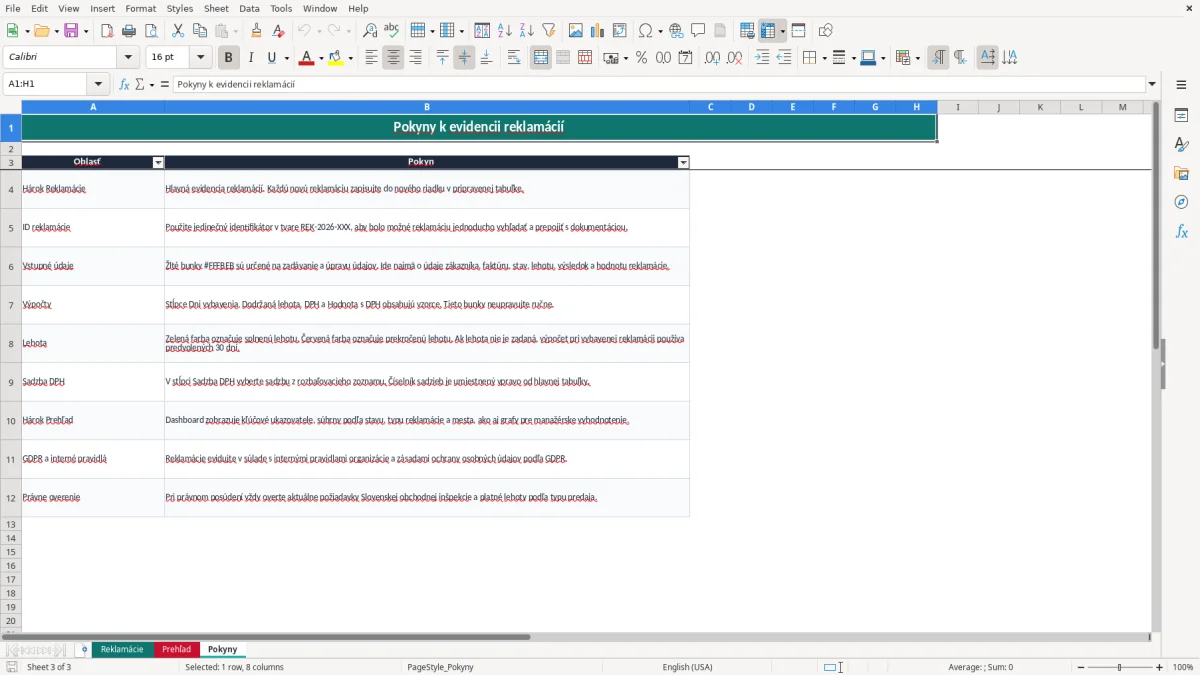This screenshot has height=675, width=1200.
Task: Open Find and Replace from the toolbar
Action: [370, 31]
